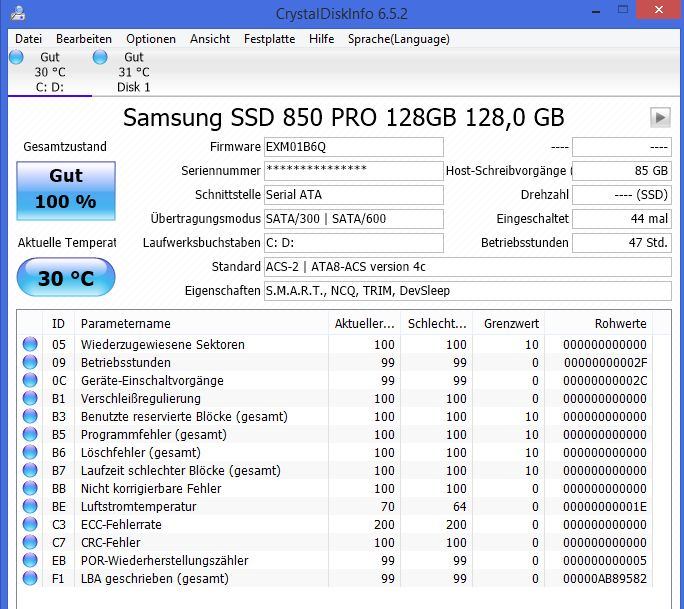Click status orb of ECC-Fehlerrate row
Viewport: 684px width, 609px height.
30,524
